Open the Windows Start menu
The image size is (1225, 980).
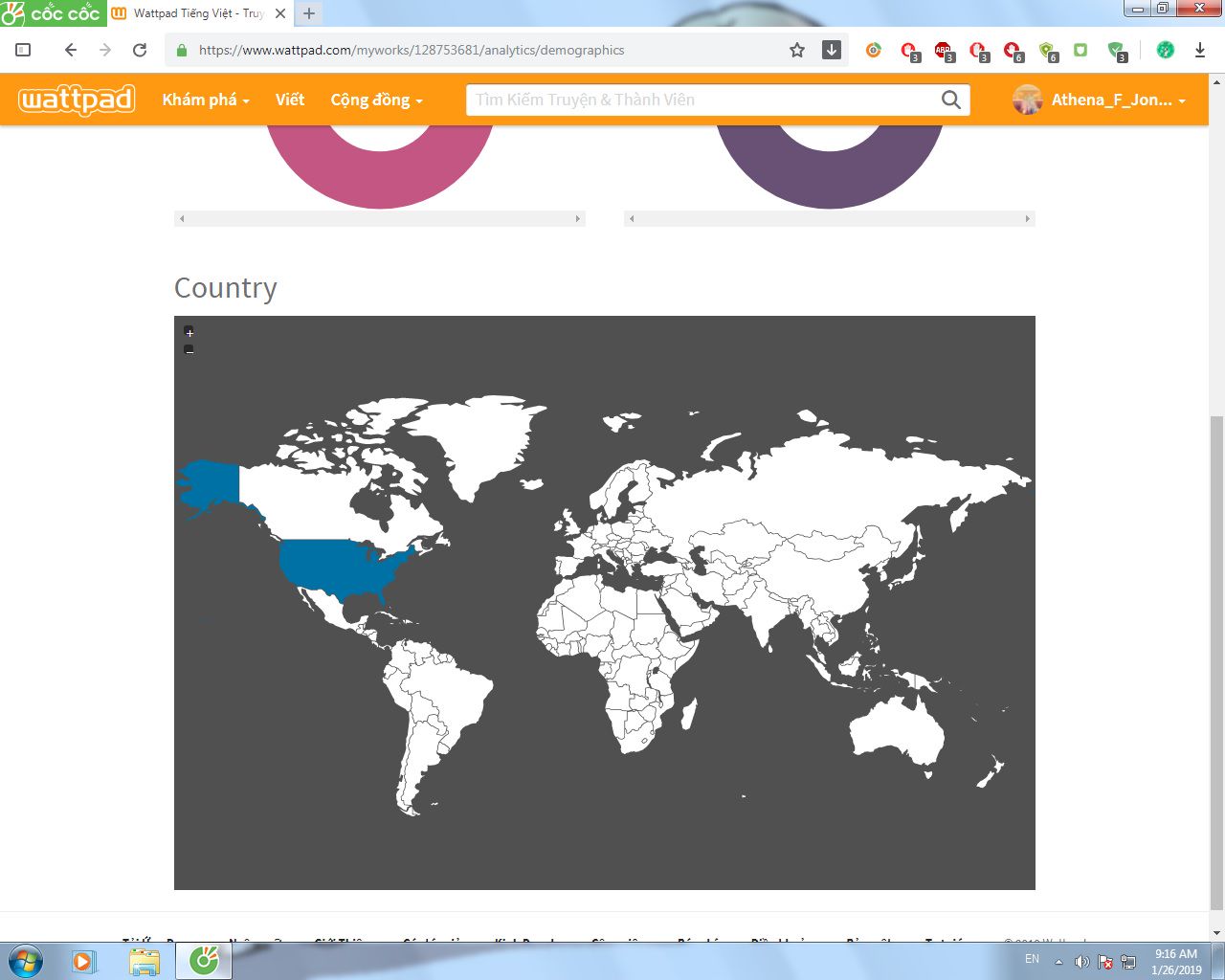[26, 961]
